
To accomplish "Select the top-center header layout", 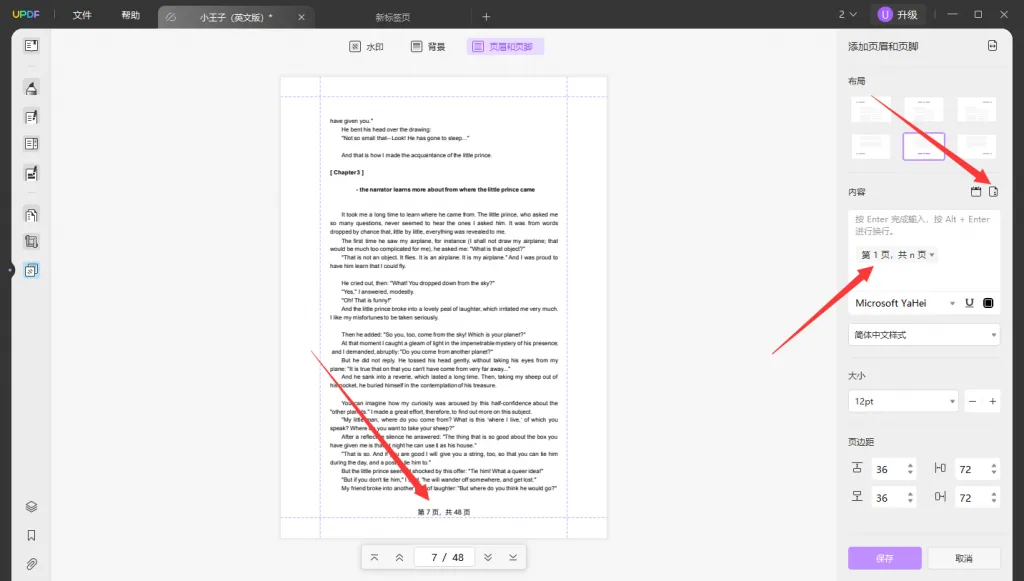I will click(x=923, y=109).
